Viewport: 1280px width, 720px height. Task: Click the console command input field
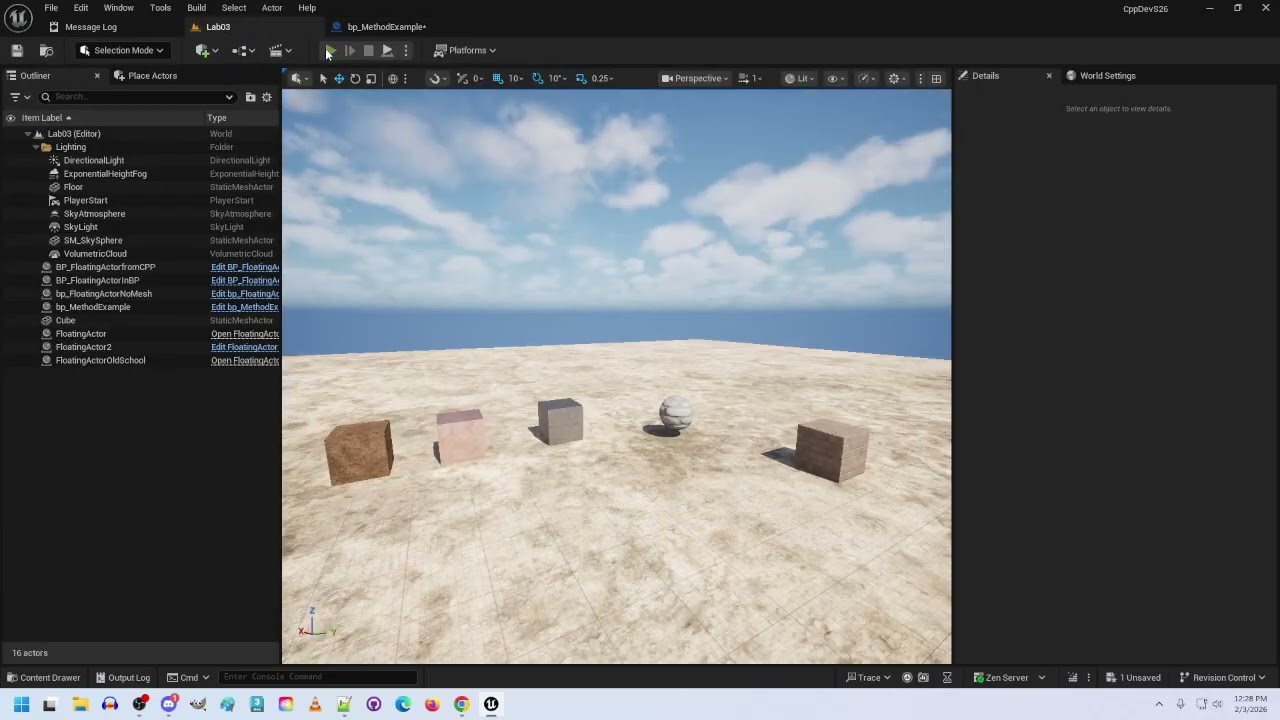pyautogui.click(x=318, y=677)
